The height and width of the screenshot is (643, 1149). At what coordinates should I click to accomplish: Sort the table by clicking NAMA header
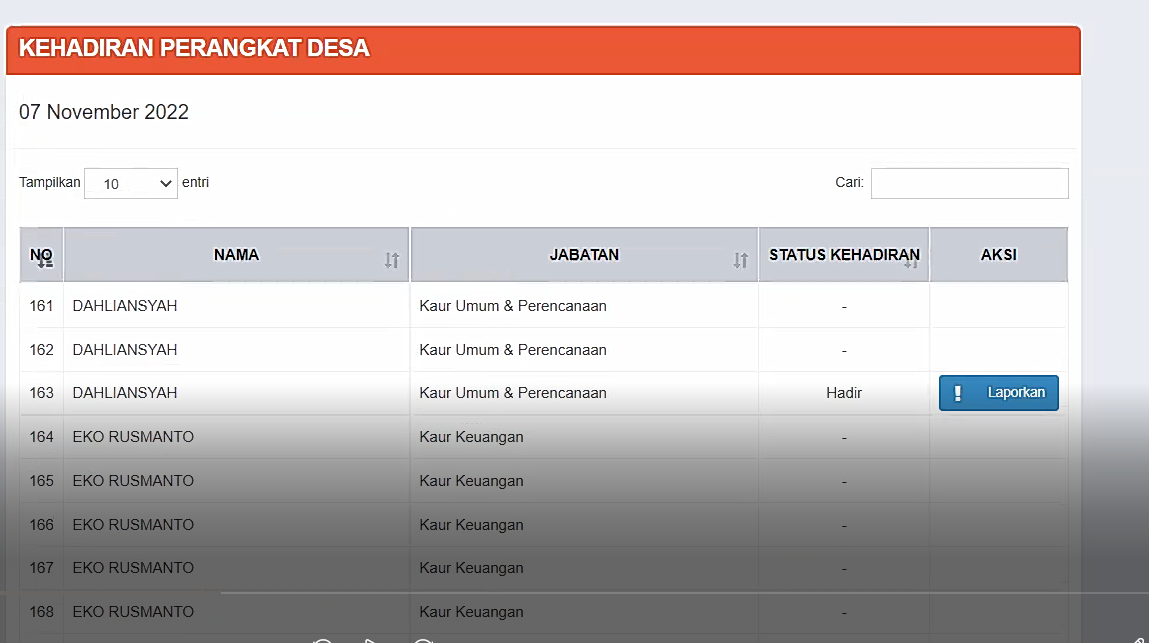(x=235, y=254)
